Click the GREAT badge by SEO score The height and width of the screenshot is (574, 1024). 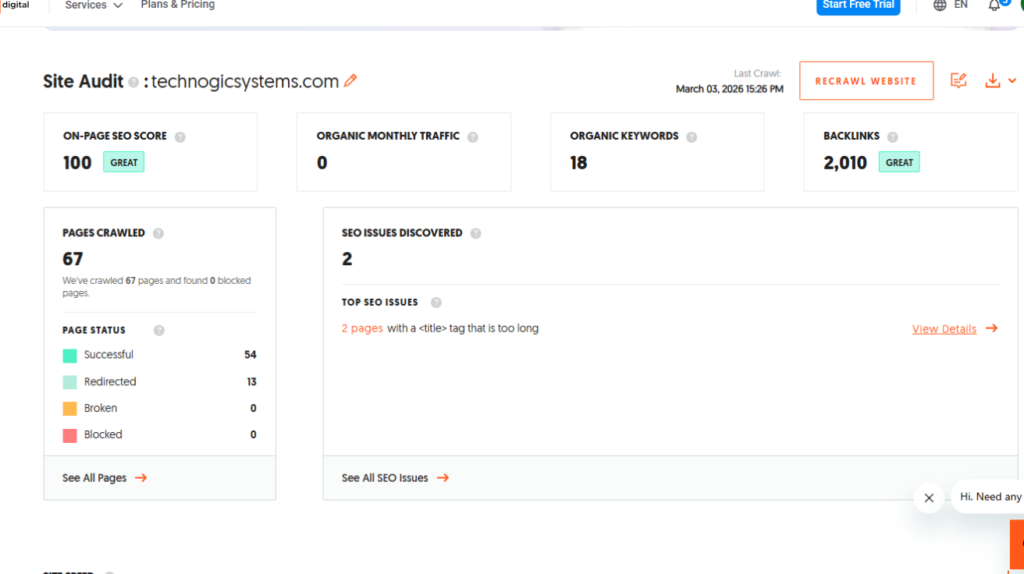click(123, 163)
